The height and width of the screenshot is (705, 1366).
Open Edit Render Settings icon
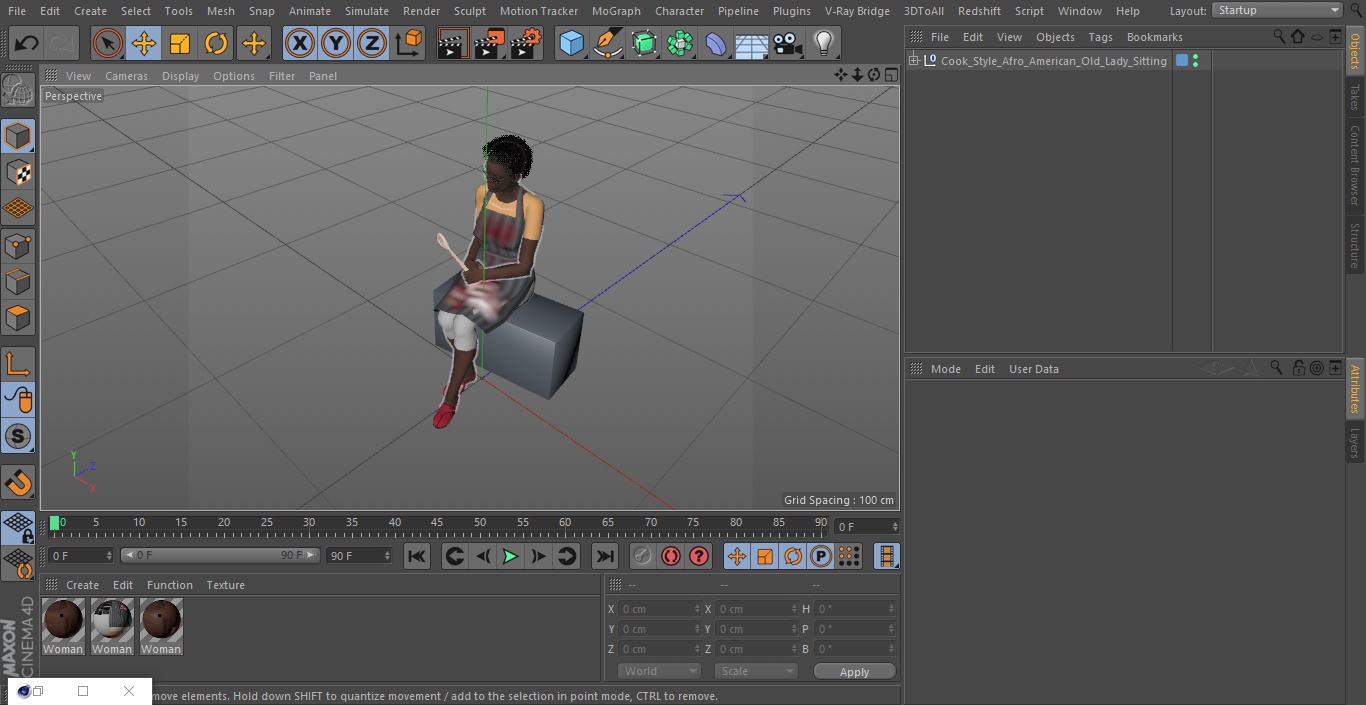tap(526, 43)
